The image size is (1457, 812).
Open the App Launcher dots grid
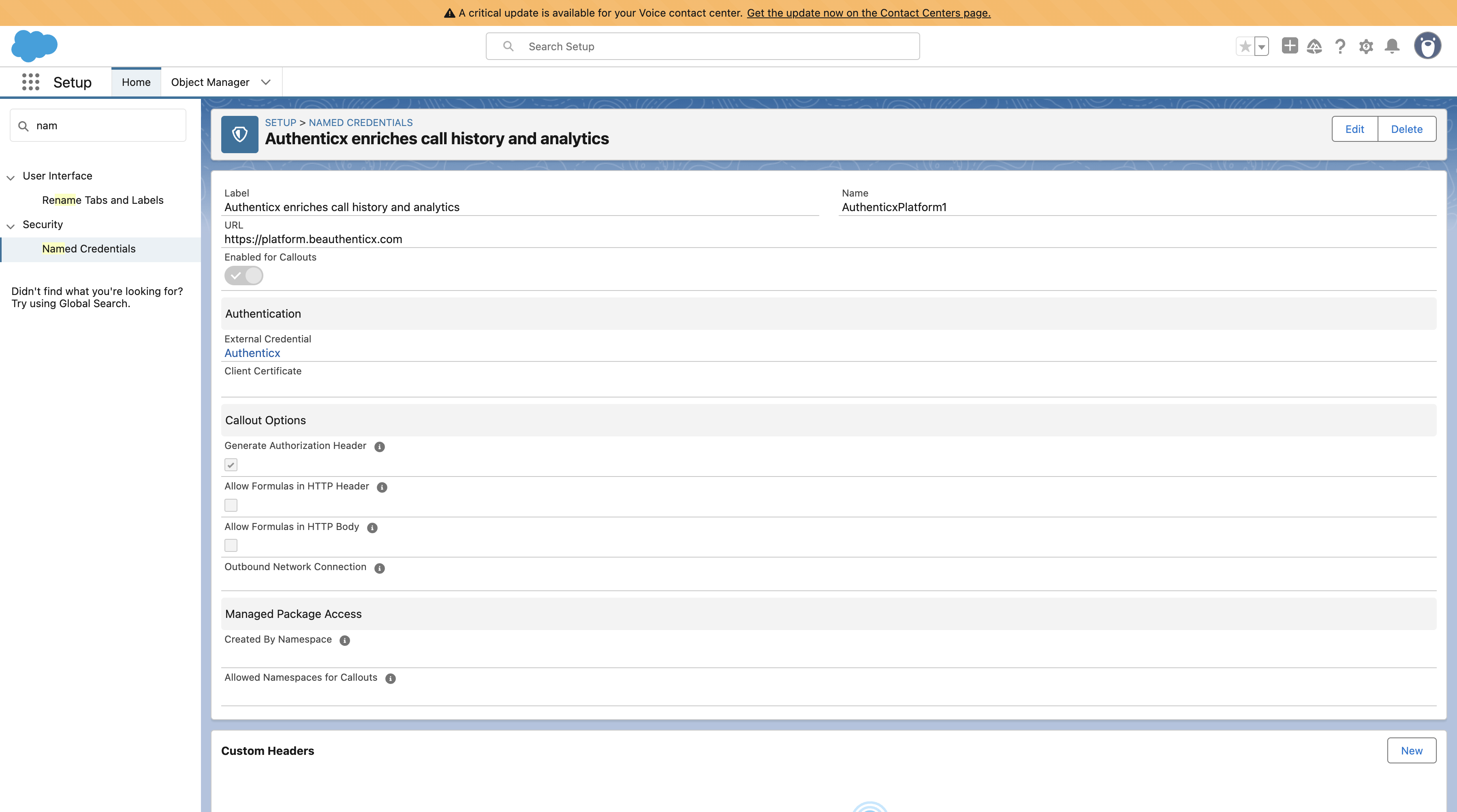[x=30, y=82]
